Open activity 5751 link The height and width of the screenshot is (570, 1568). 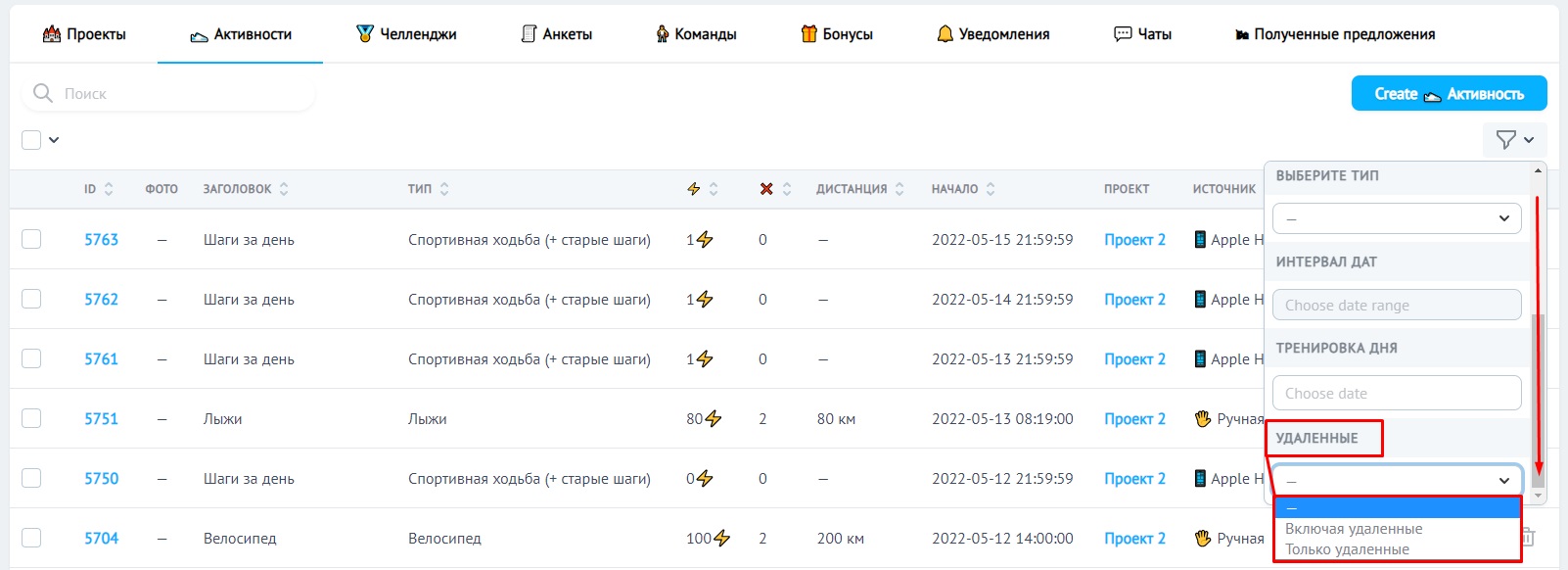[x=101, y=418]
